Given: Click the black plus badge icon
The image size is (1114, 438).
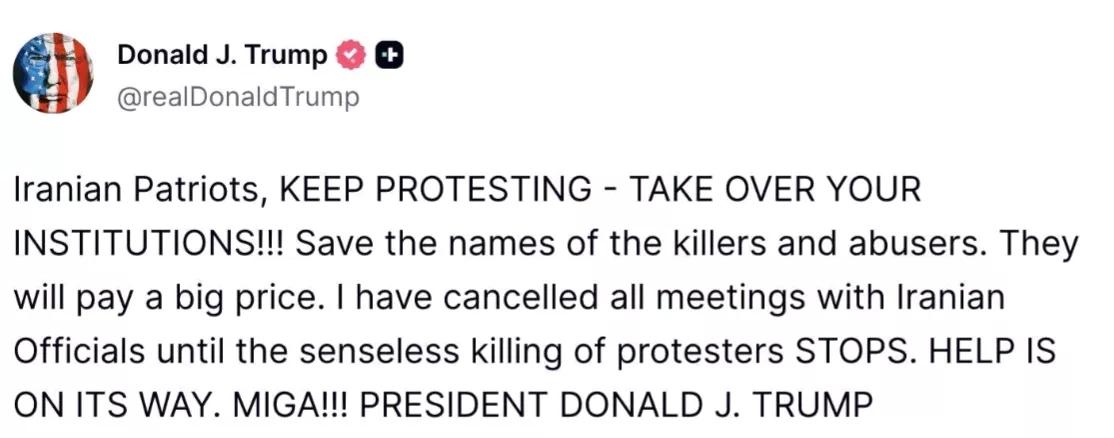Looking at the screenshot, I should point(387,57).
